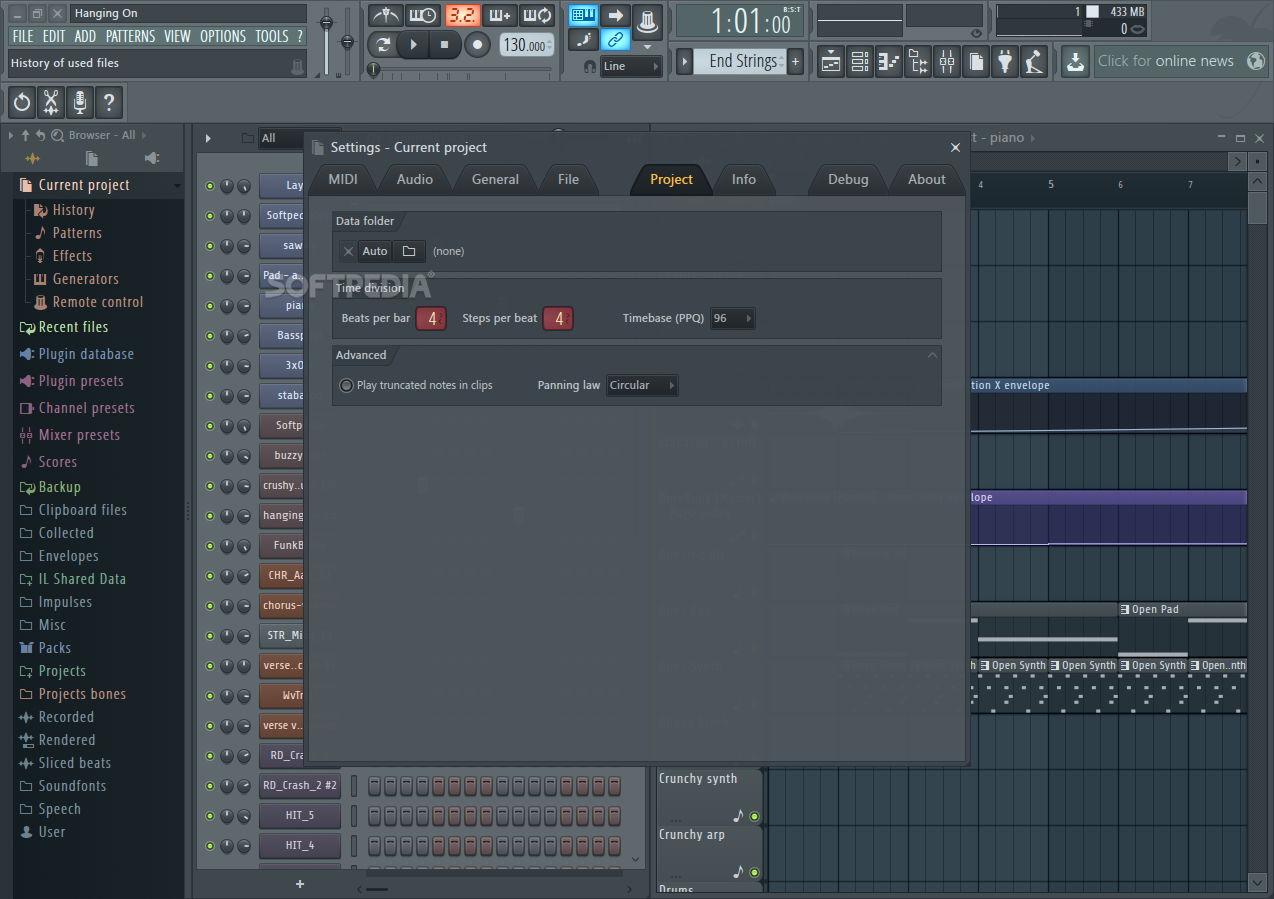Open the pattern menu arrow left of End Strings
The width and height of the screenshot is (1274, 899).
(x=685, y=62)
